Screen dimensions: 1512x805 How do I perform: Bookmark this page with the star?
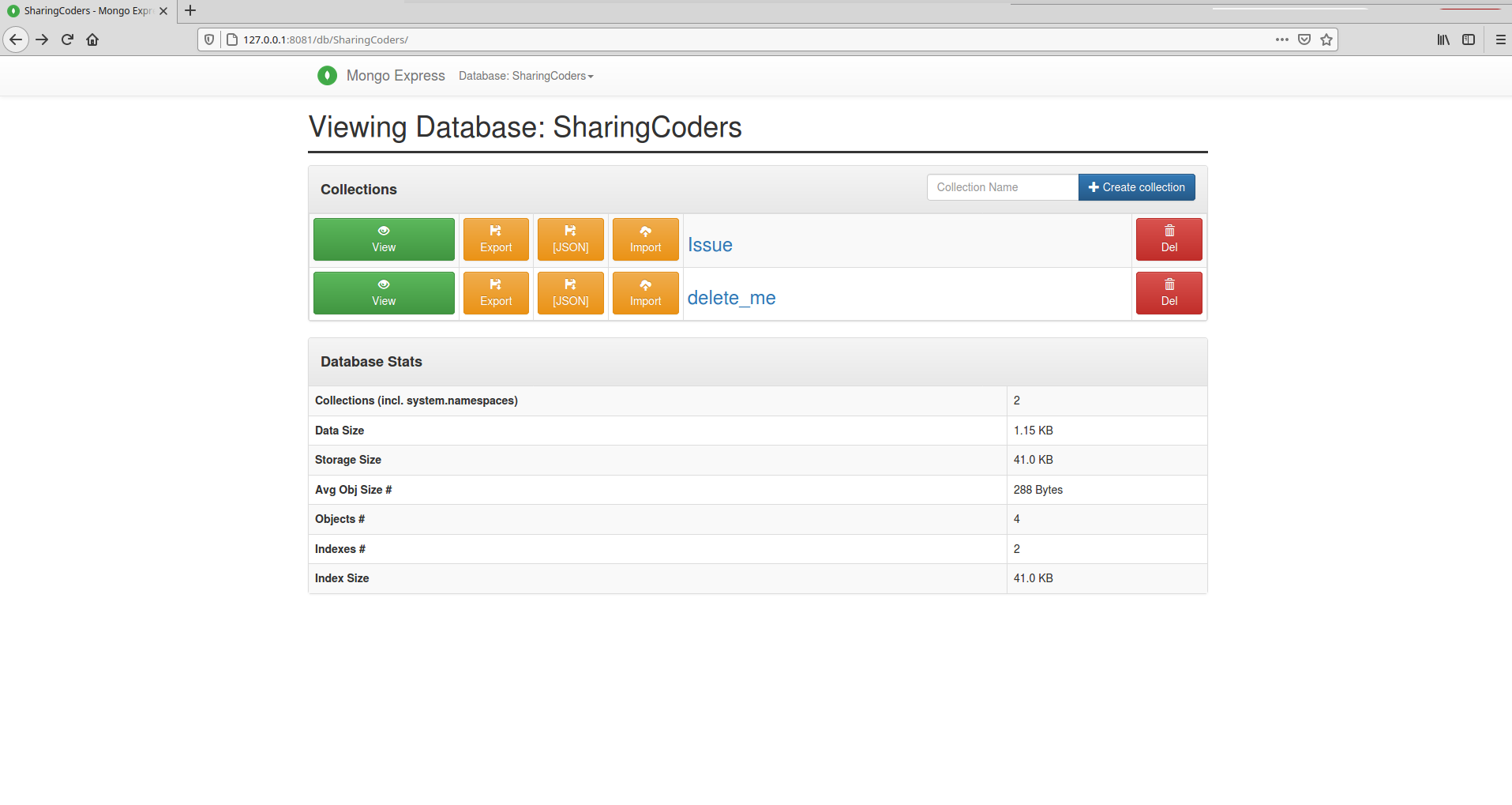tap(1326, 39)
